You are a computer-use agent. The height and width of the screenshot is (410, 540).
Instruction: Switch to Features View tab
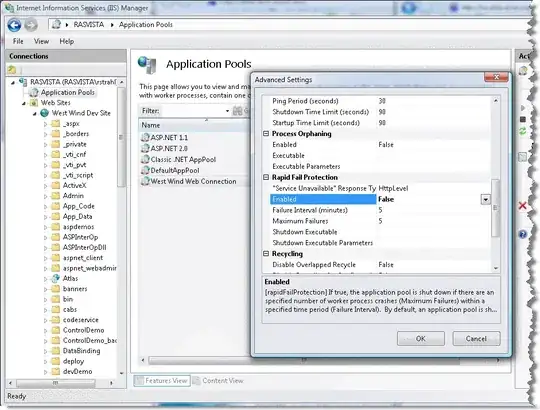162,380
